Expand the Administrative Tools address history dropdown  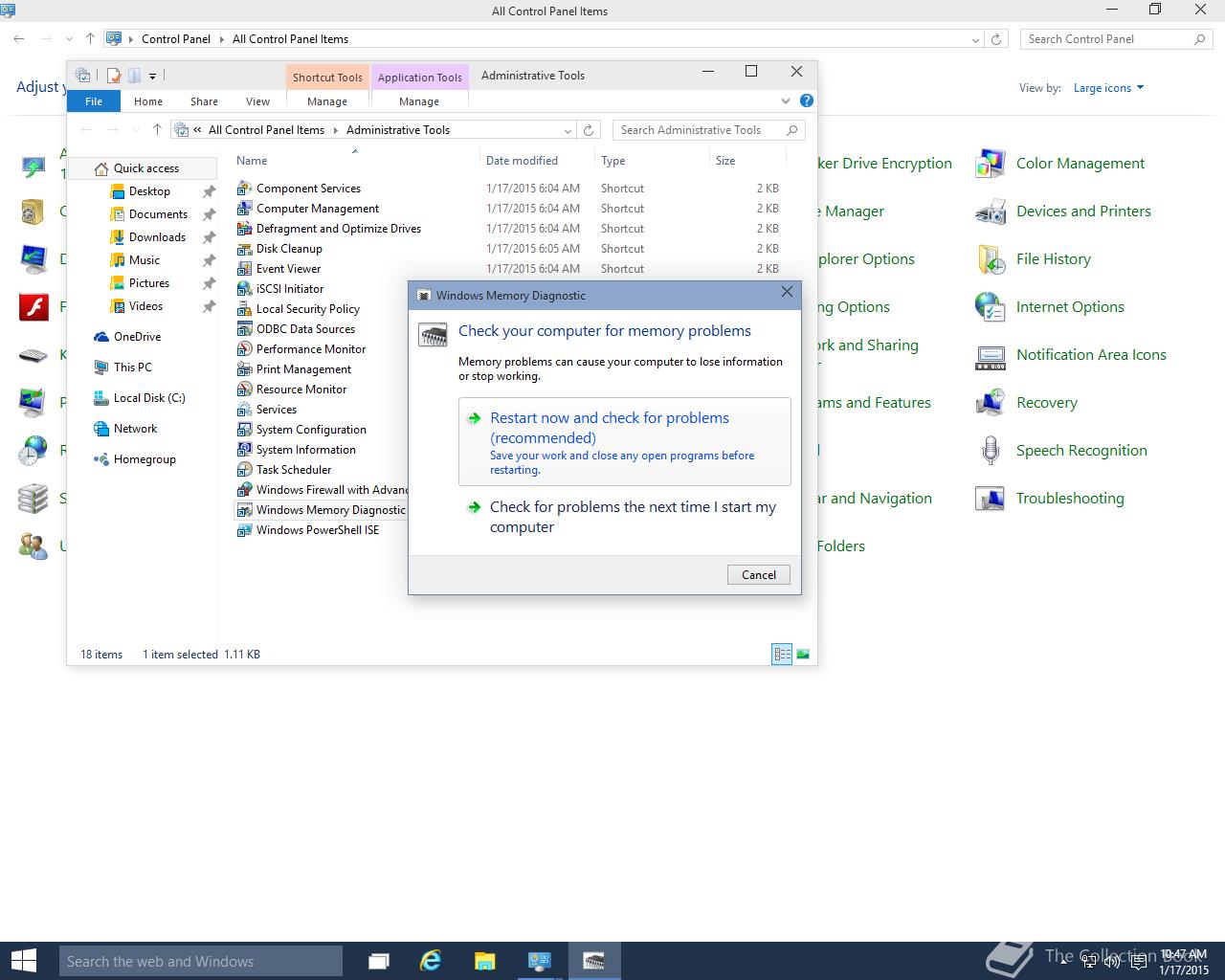568,131
